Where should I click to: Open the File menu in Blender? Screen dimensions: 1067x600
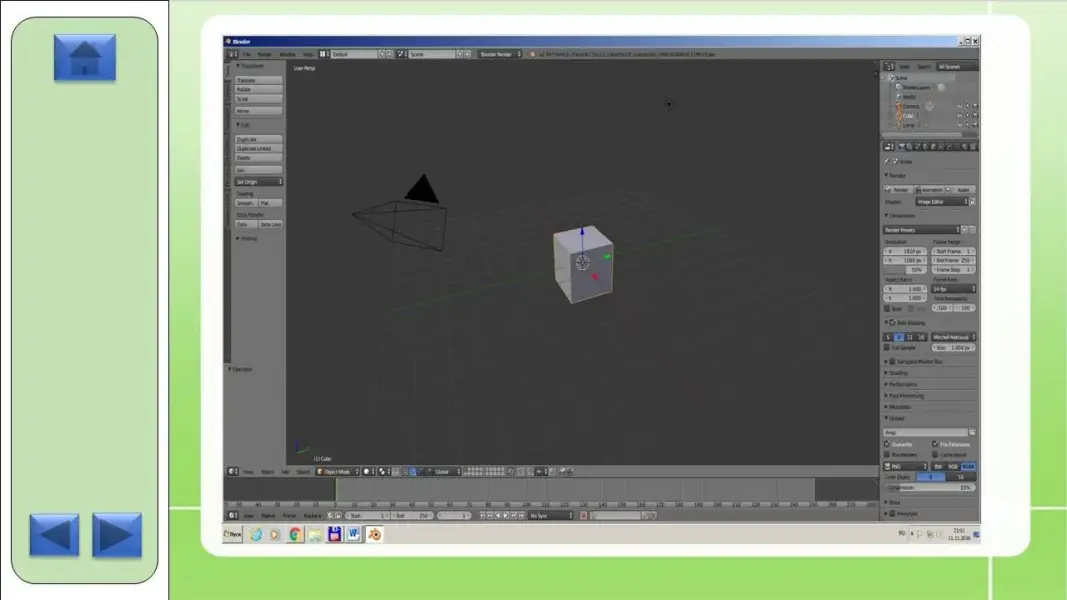pyautogui.click(x=246, y=54)
